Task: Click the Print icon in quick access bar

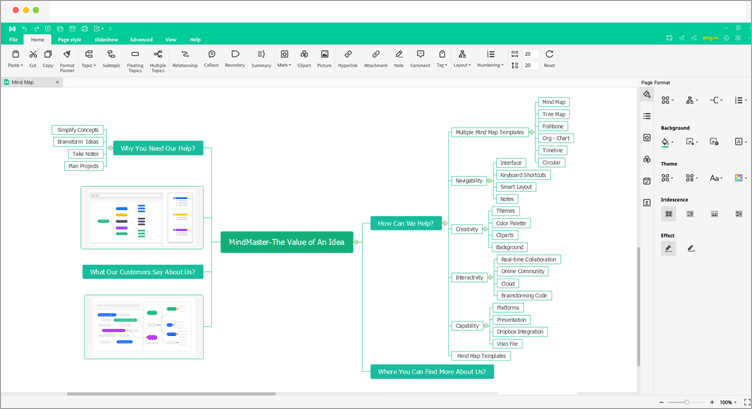Action: click(x=84, y=29)
